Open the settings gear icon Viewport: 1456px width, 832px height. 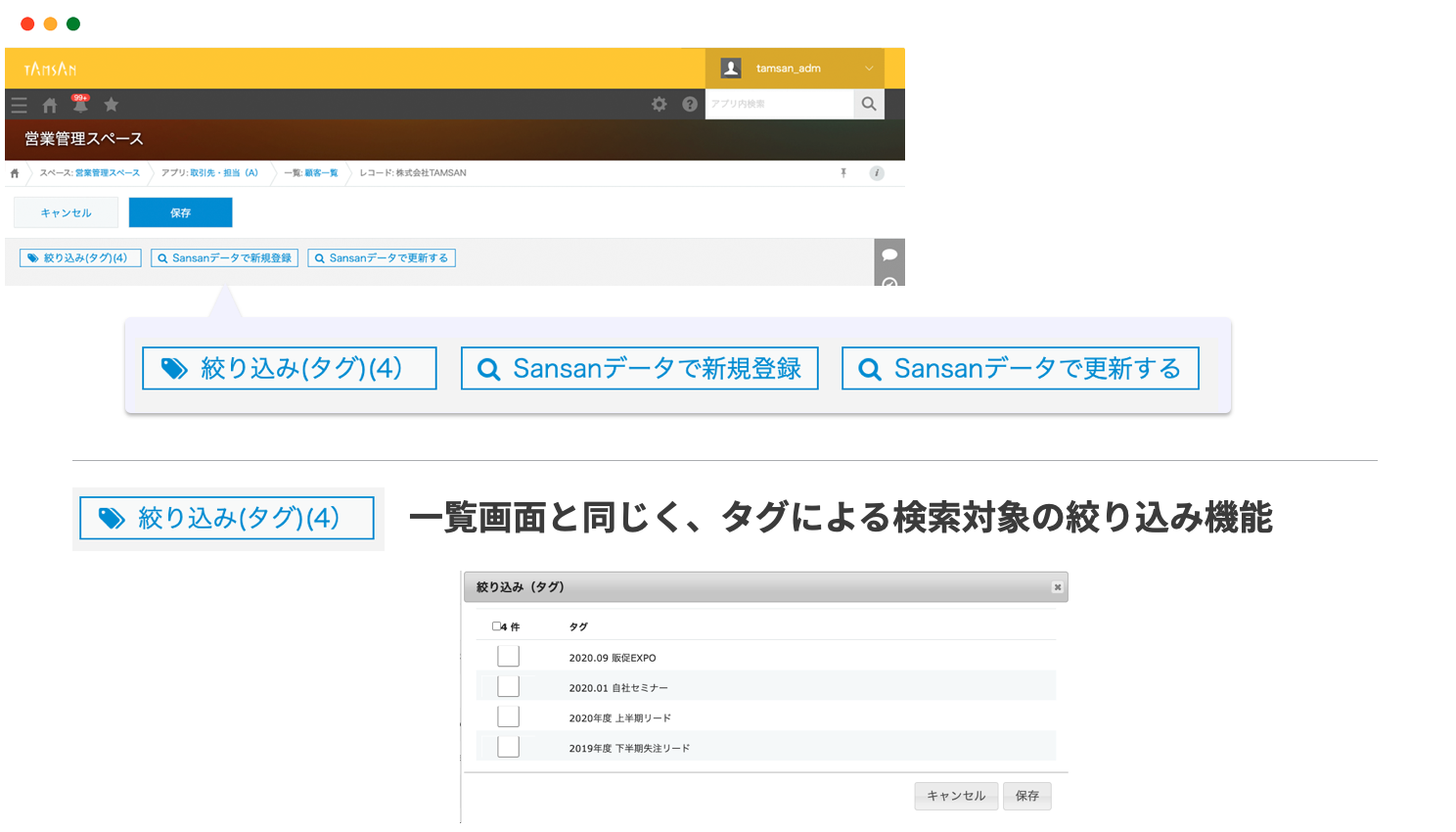[660, 104]
